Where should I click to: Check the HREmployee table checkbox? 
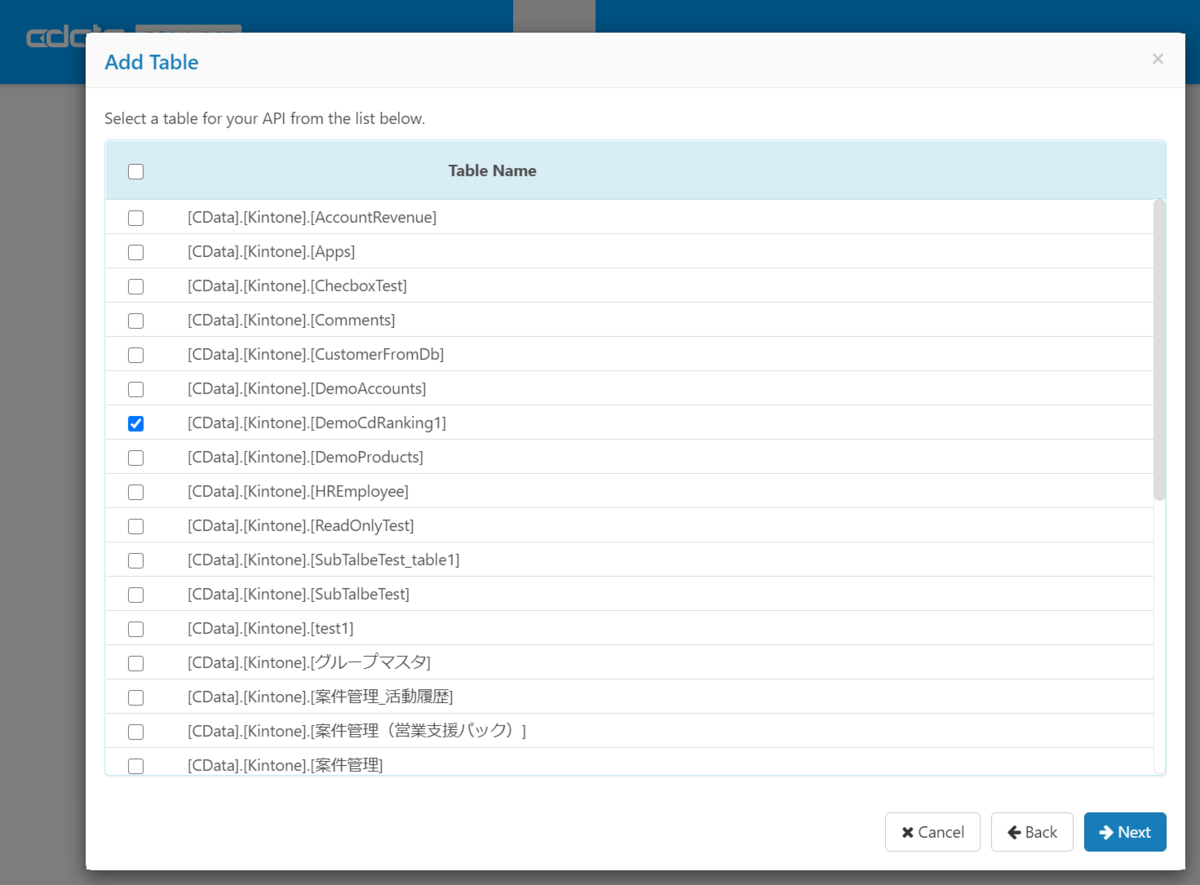(136, 492)
